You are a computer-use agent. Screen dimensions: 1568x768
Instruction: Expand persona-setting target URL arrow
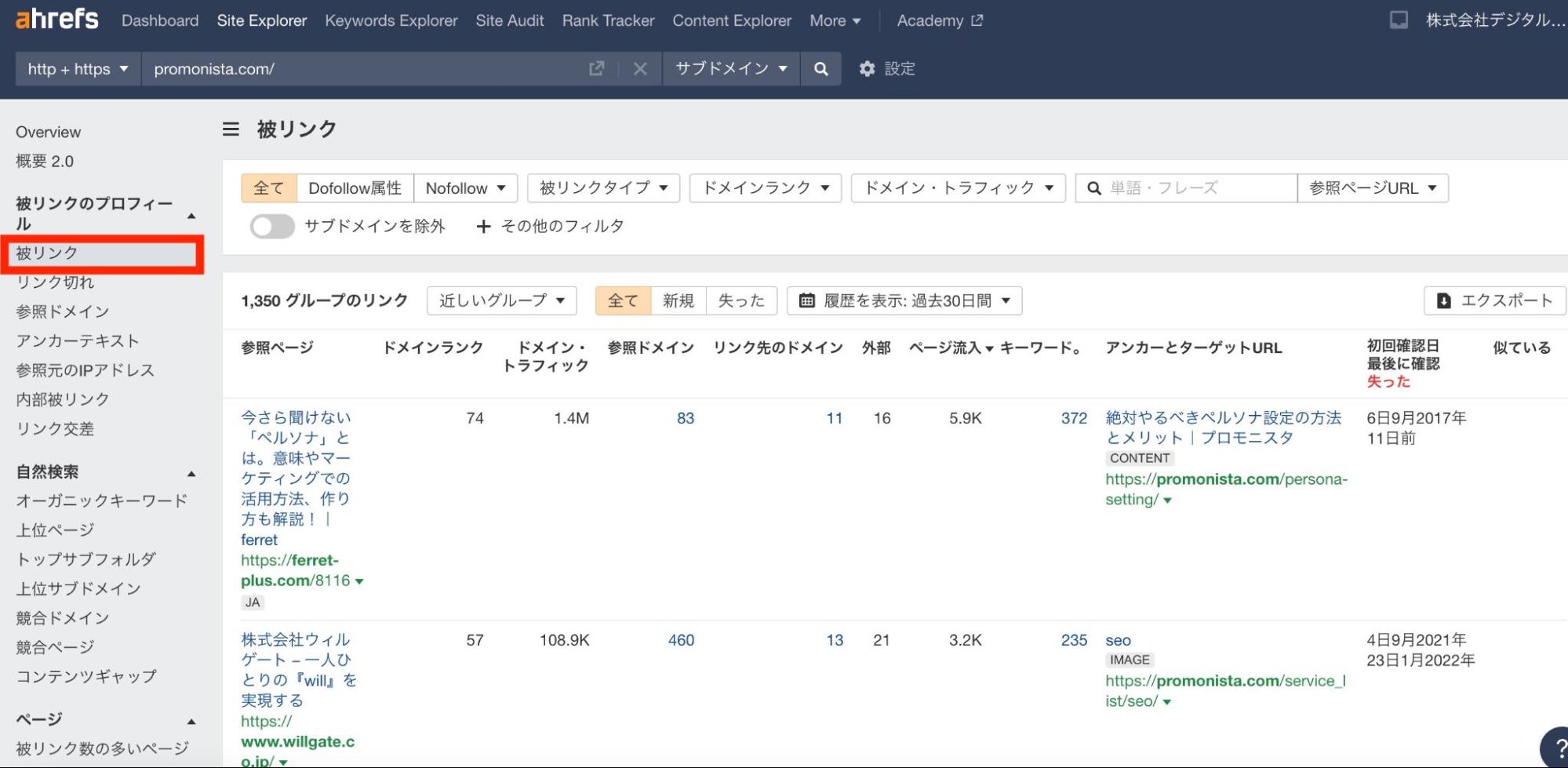pos(1167,500)
